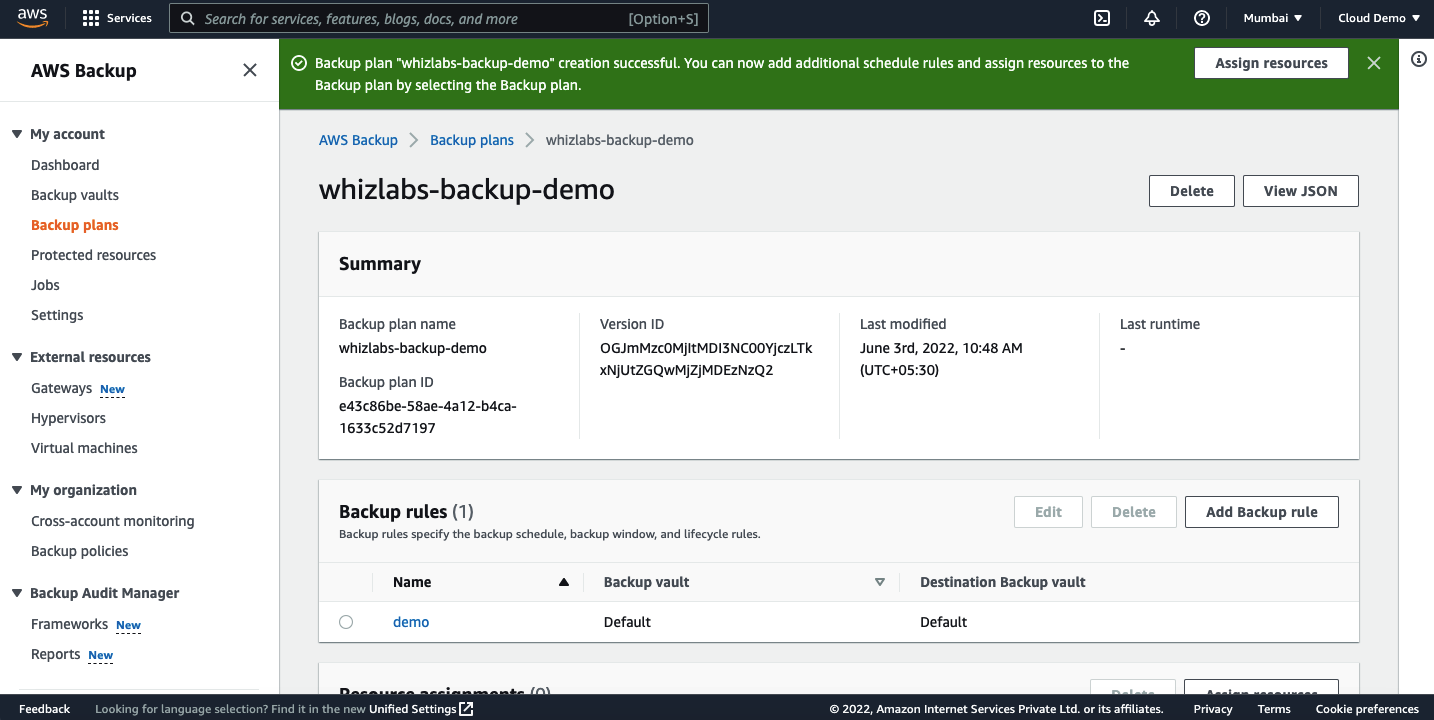Open Settings in sidebar
The height and width of the screenshot is (720, 1434).
(x=57, y=315)
